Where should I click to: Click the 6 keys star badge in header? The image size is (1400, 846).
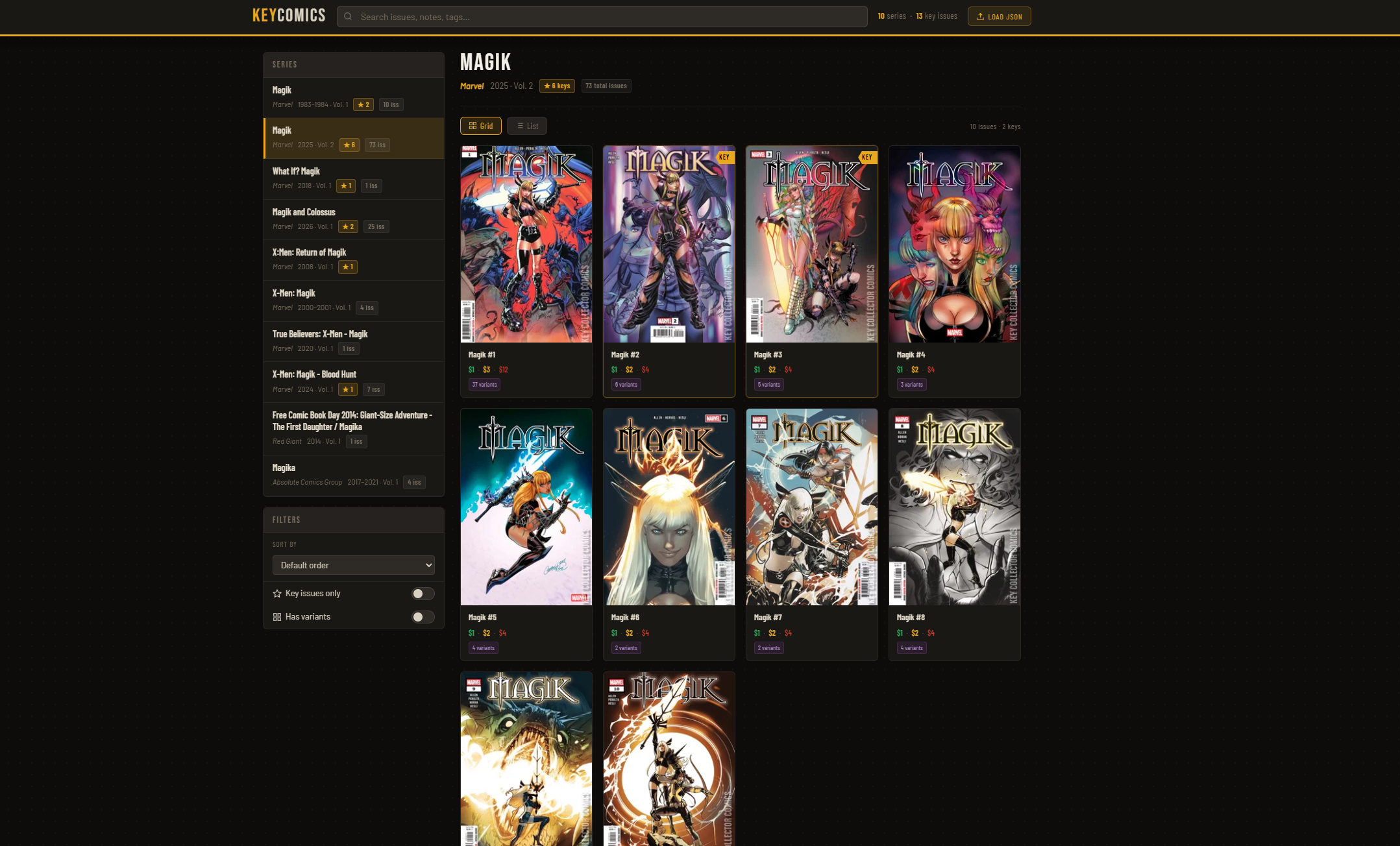tap(557, 86)
